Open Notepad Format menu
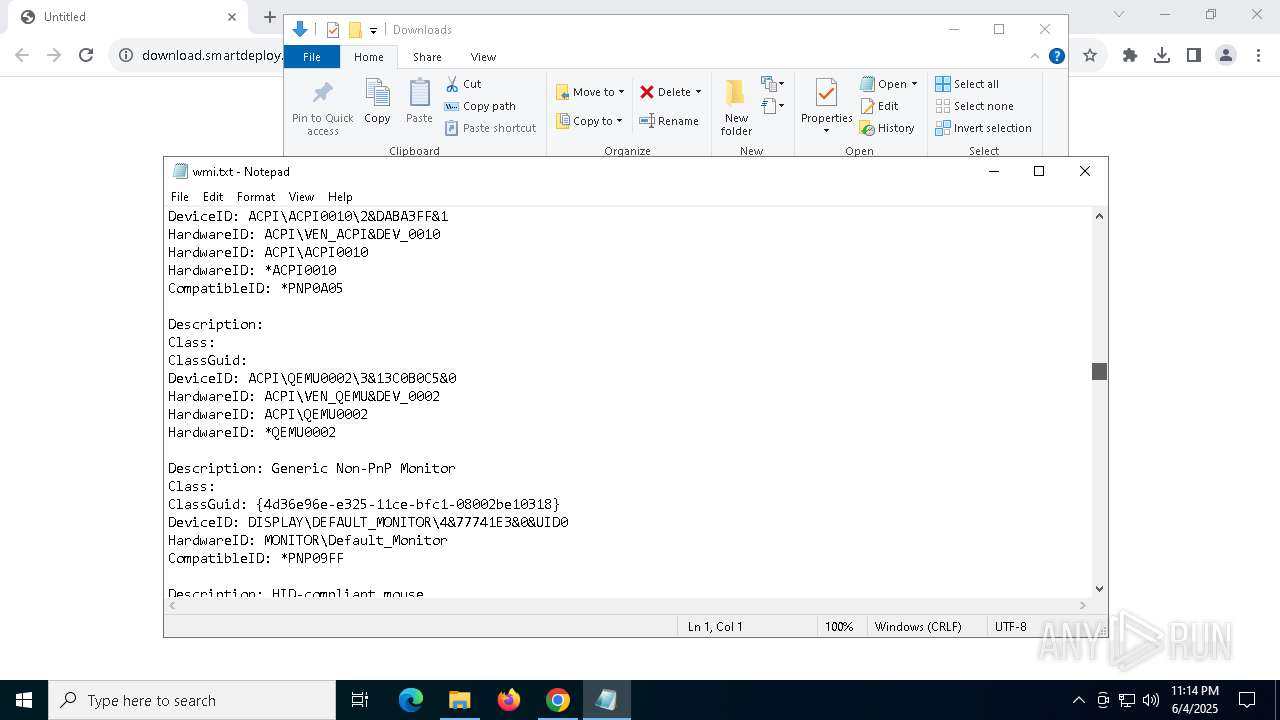Image resolution: width=1280 pixels, height=720 pixels. click(x=256, y=197)
